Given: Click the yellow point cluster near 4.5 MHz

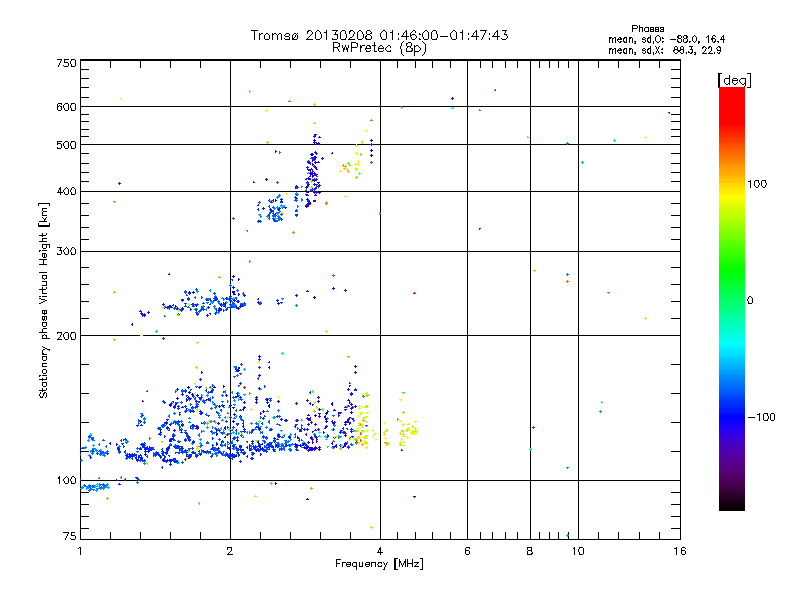Looking at the screenshot, I should tap(407, 431).
